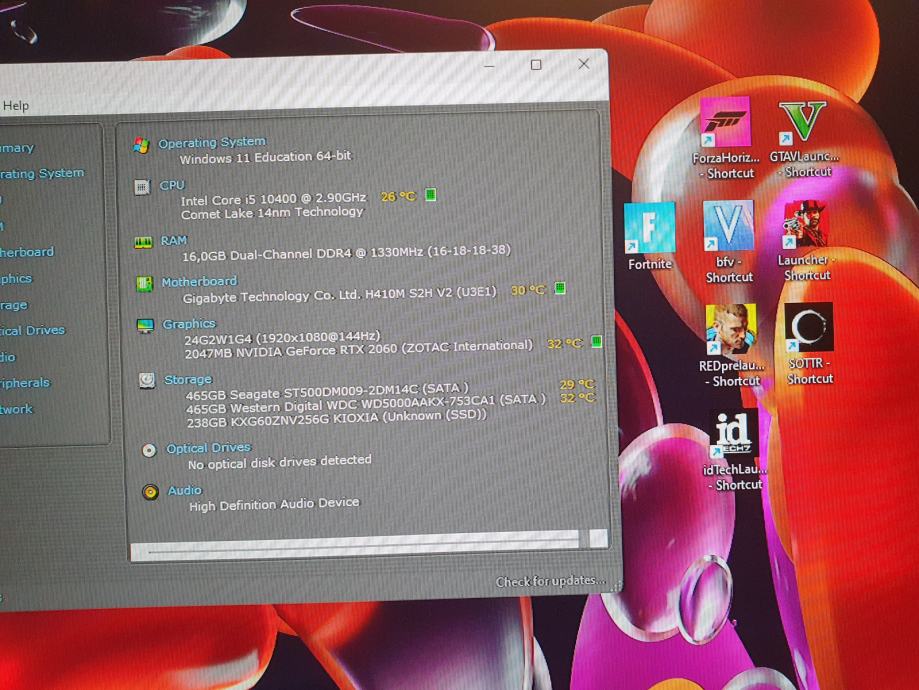This screenshot has width=919, height=690.
Task: Minimize the Speccy window
Action: pyautogui.click(x=489, y=66)
